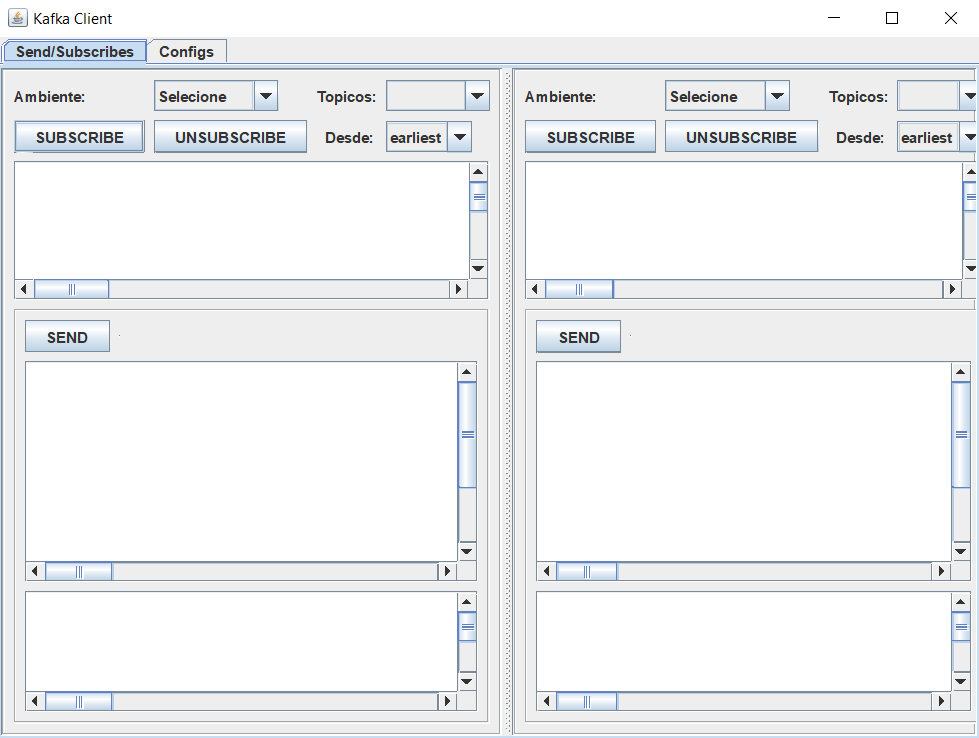Click left arrow of left subscribe area horizontal scrollbar

pyautogui.click(x=24, y=289)
